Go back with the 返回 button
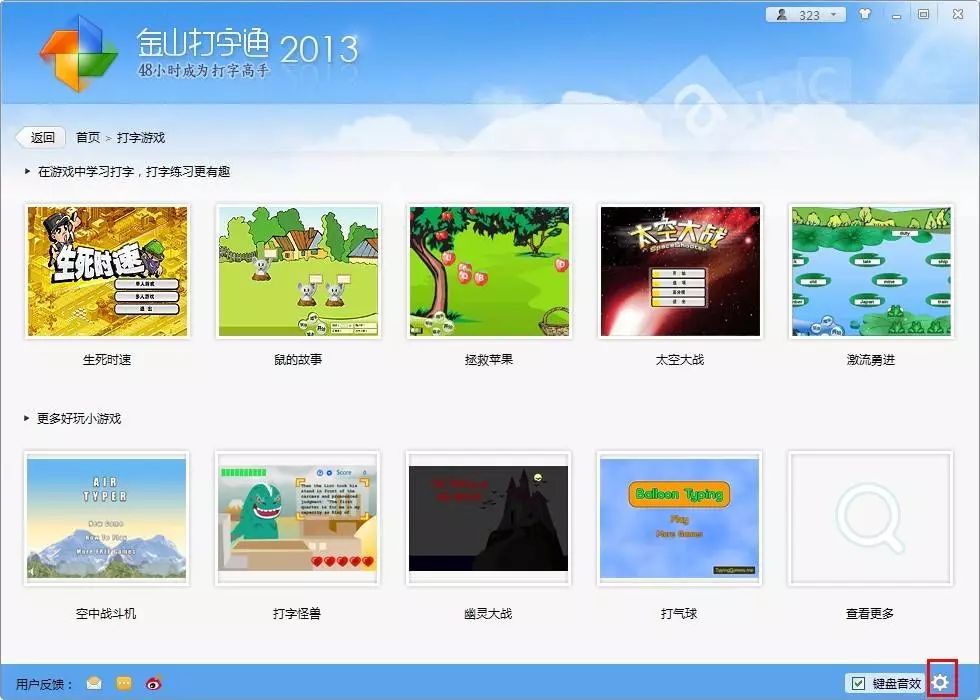This screenshot has height=700, width=980. coord(41,137)
